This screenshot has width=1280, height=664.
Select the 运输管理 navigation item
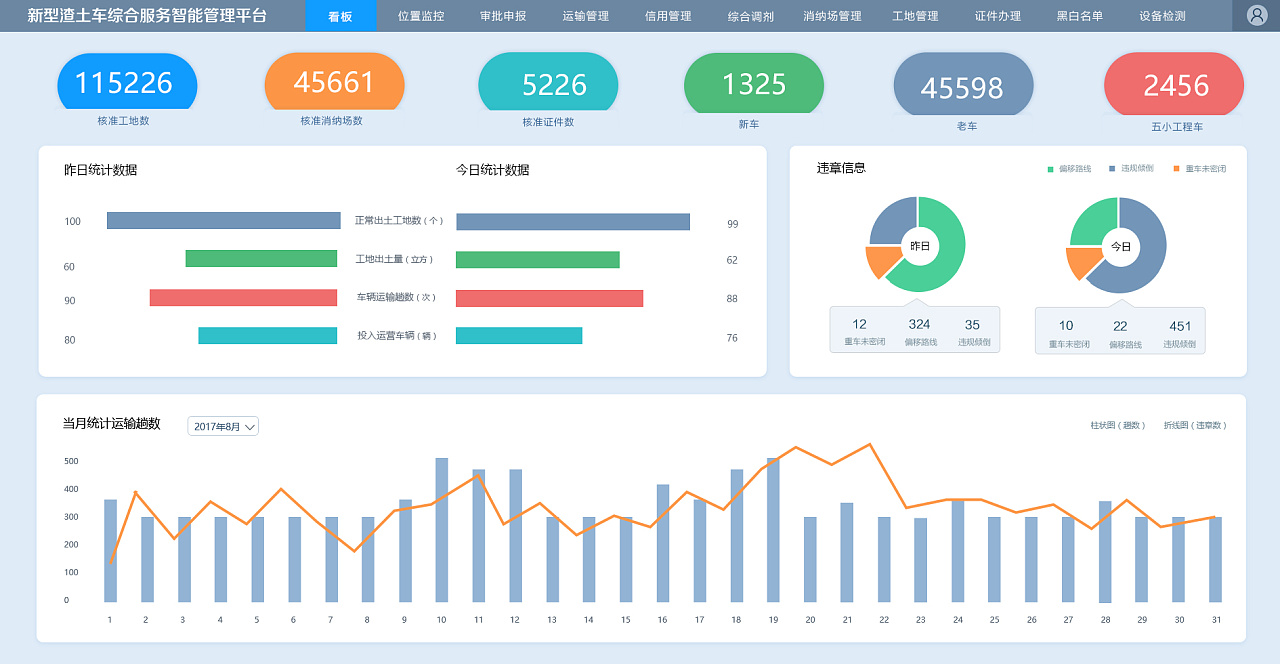(x=585, y=16)
